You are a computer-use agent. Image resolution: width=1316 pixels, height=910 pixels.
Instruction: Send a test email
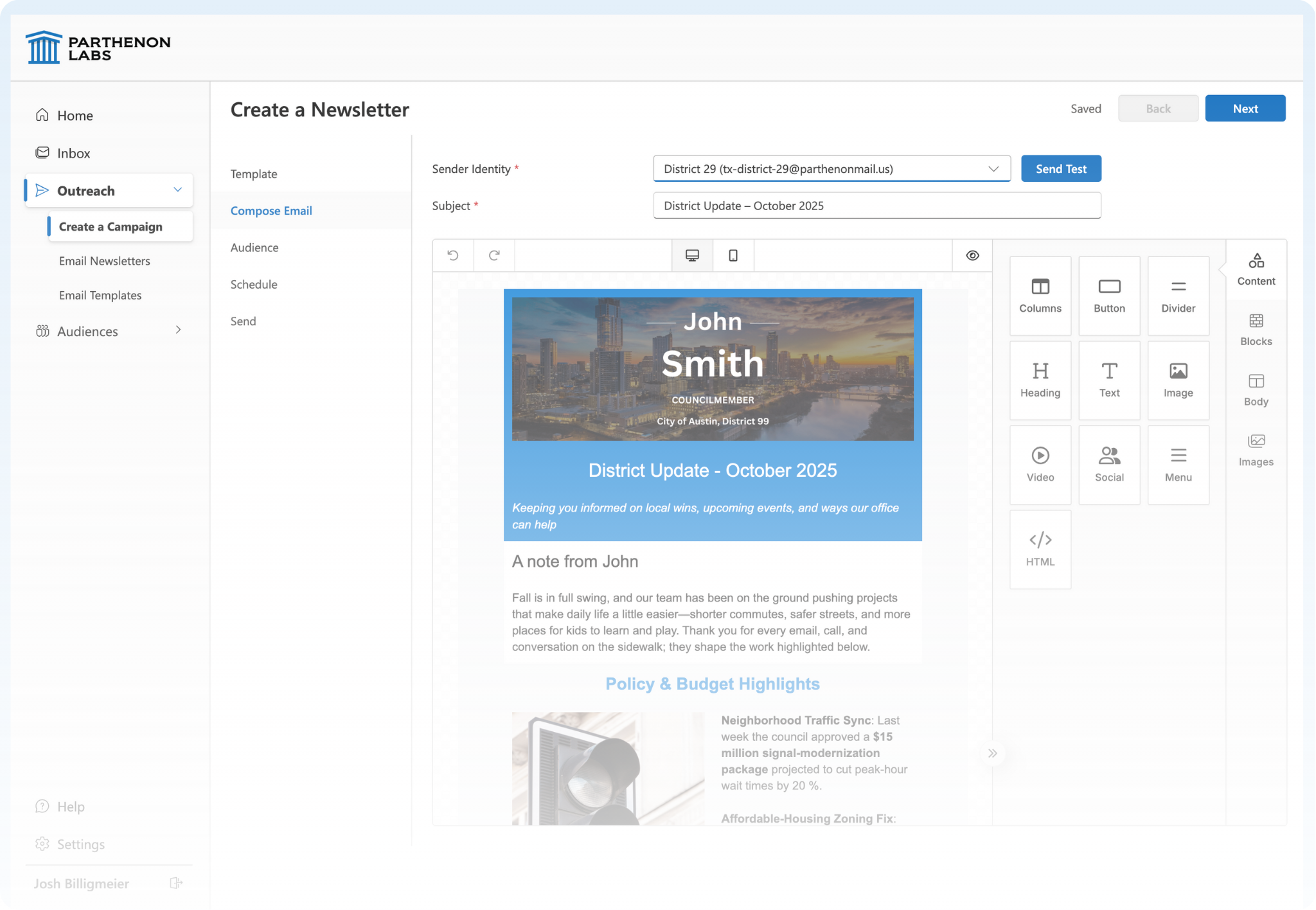click(1061, 168)
